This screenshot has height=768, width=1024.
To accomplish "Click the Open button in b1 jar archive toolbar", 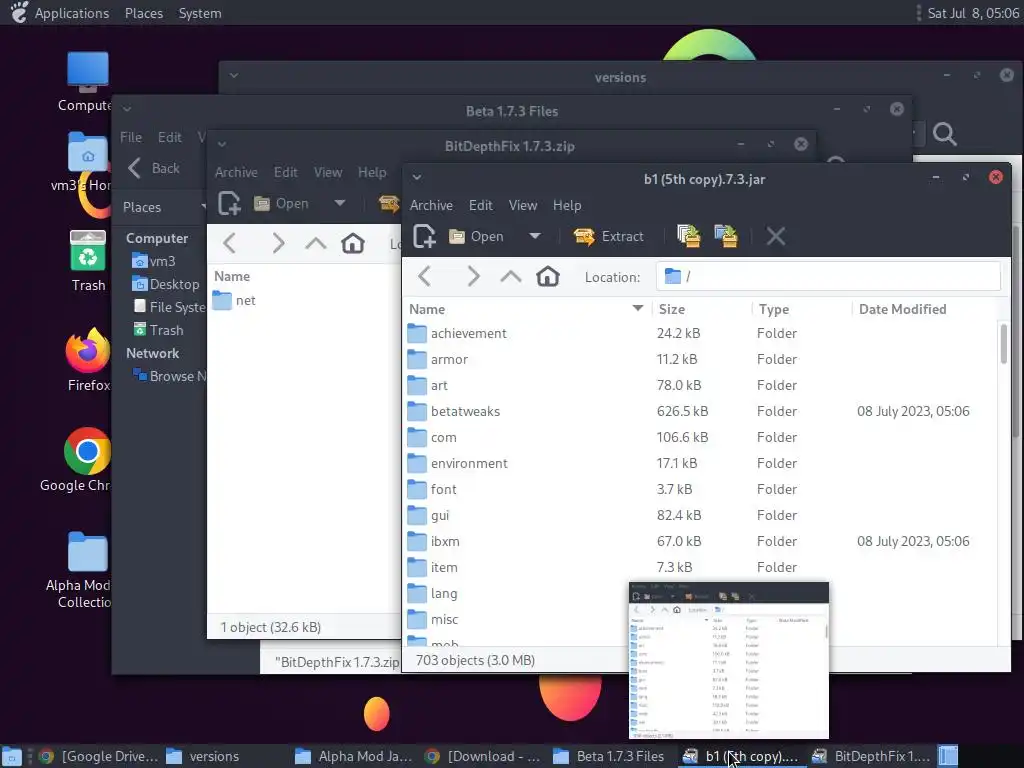I will (477, 236).
